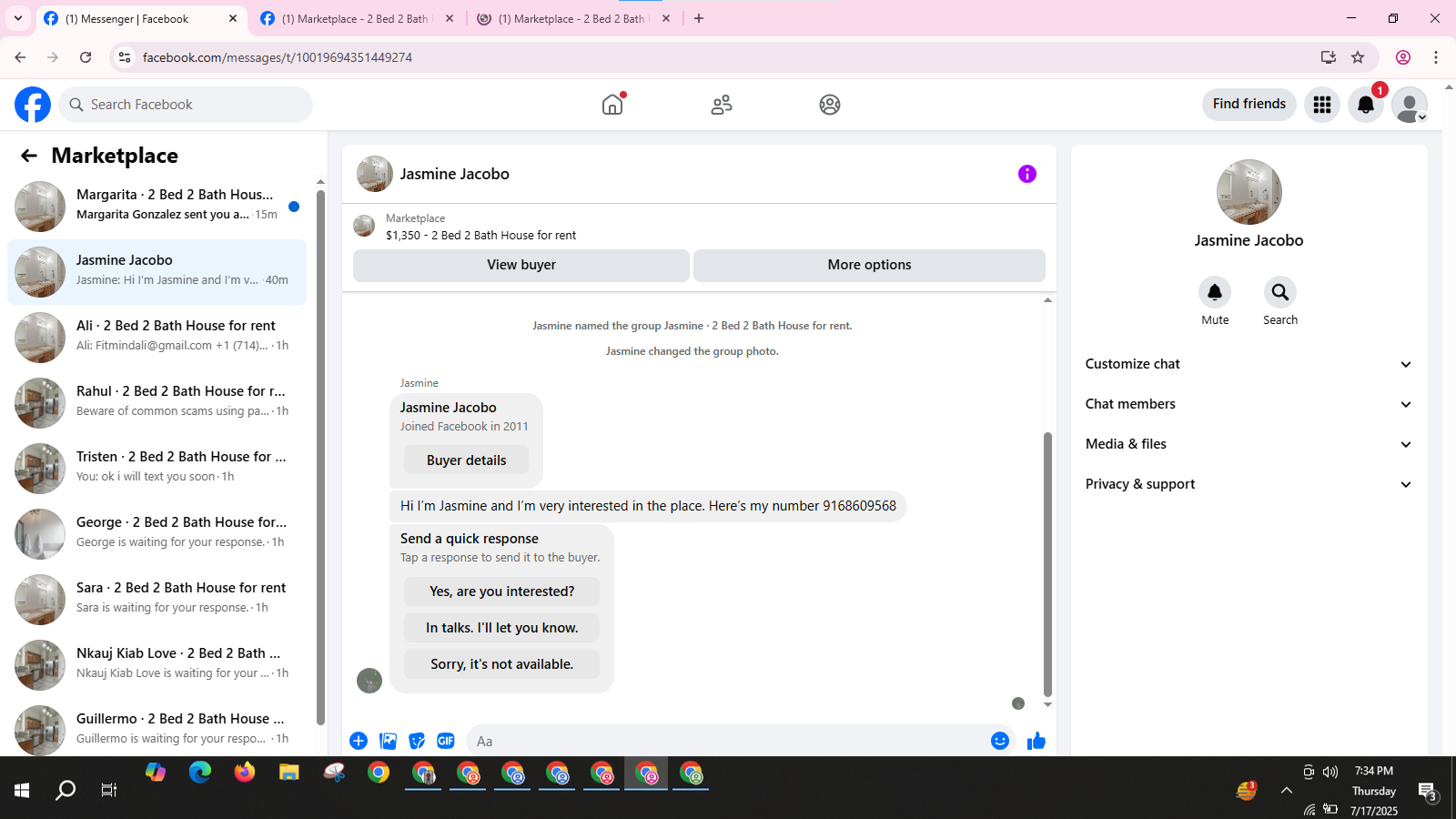The width and height of the screenshot is (1456, 819).
Task: Open a new browser tab
Action: pyautogui.click(x=699, y=18)
